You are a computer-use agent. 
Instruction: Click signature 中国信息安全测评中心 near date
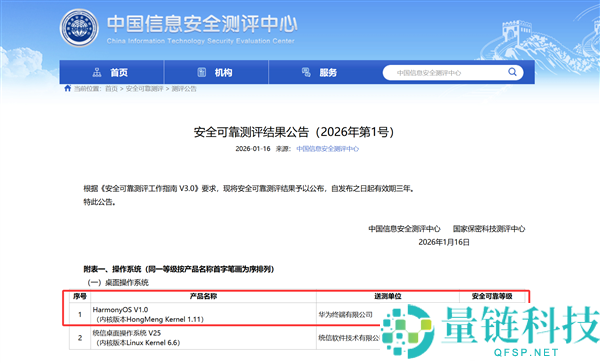[x=404, y=229]
